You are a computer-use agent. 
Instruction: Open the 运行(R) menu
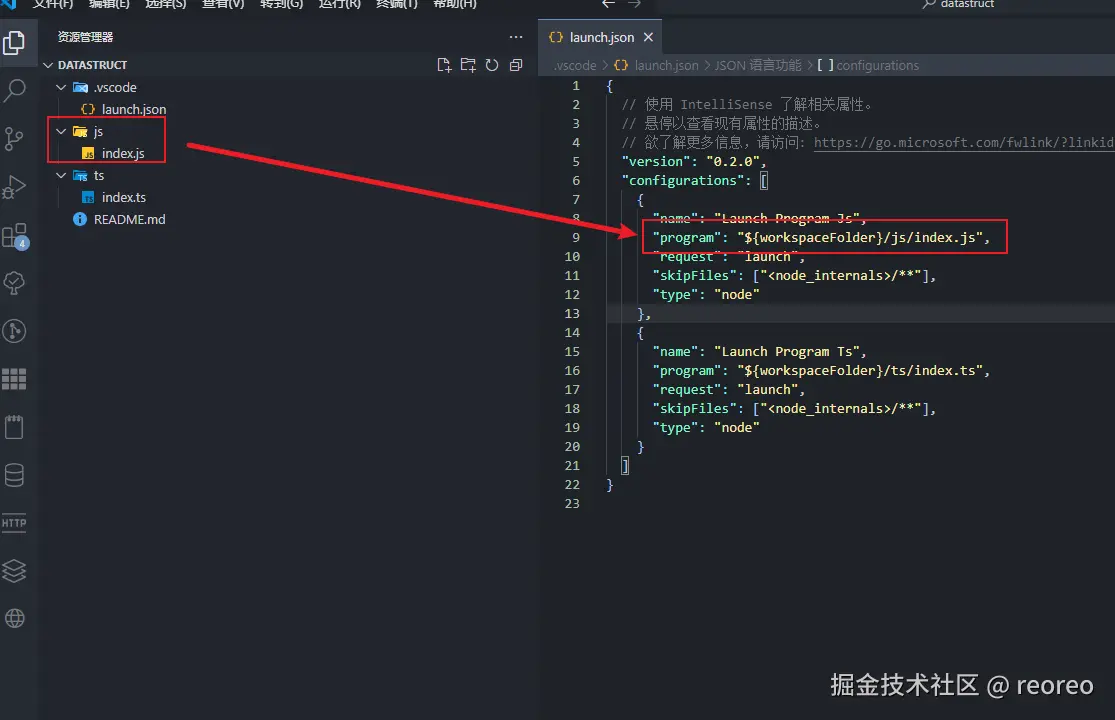pyautogui.click(x=340, y=4)
